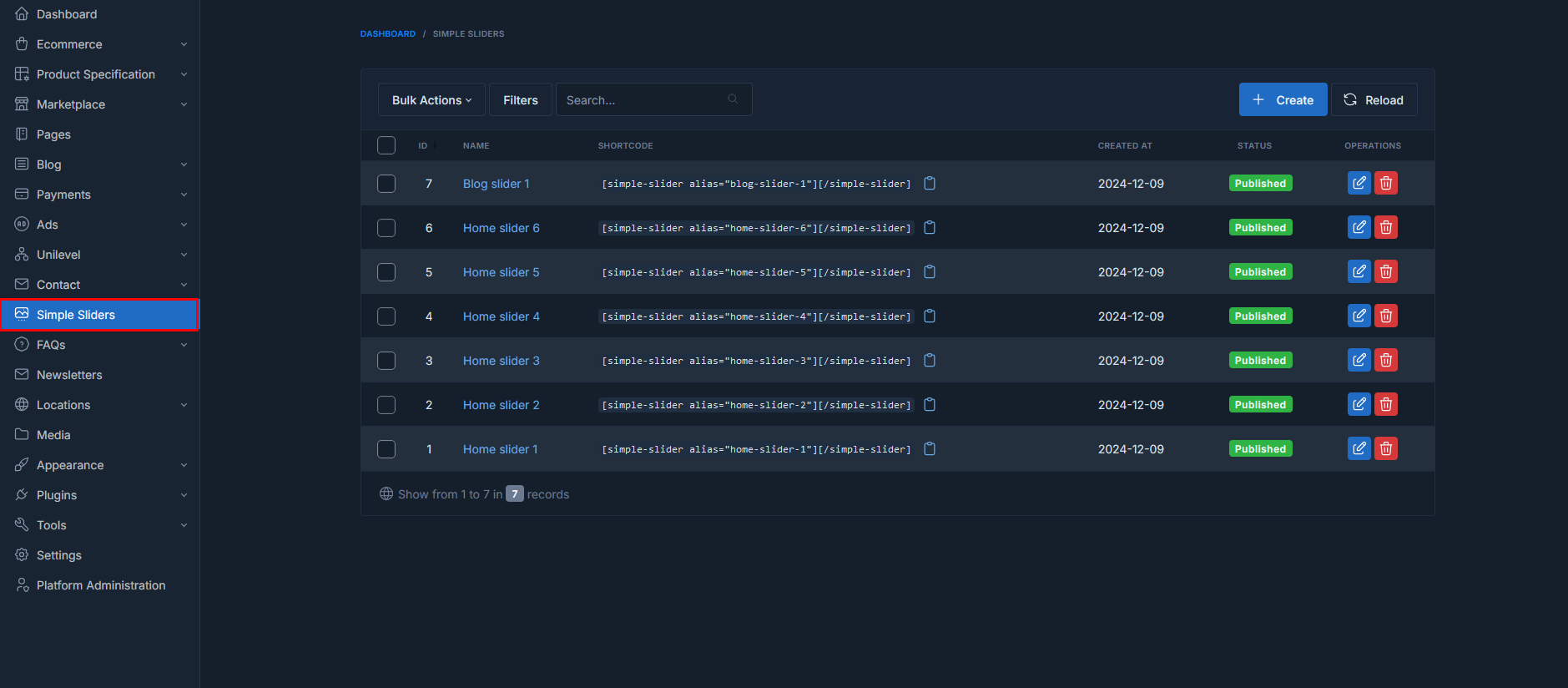
Task: Edit the Home slider 3 row
Action: tap(1359, 360)
